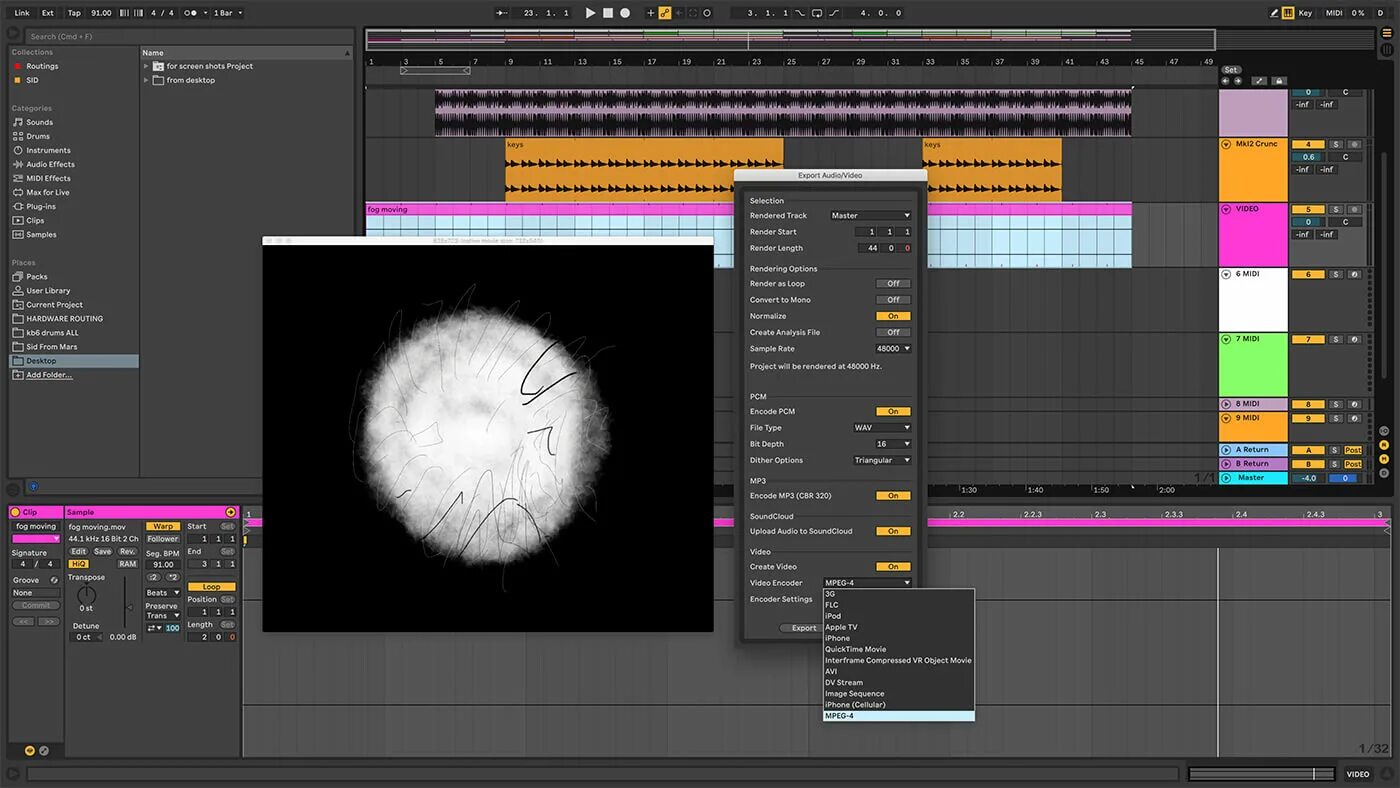
Task: Toggle the Loop switch in transport bar
Action: click(817, 13)
